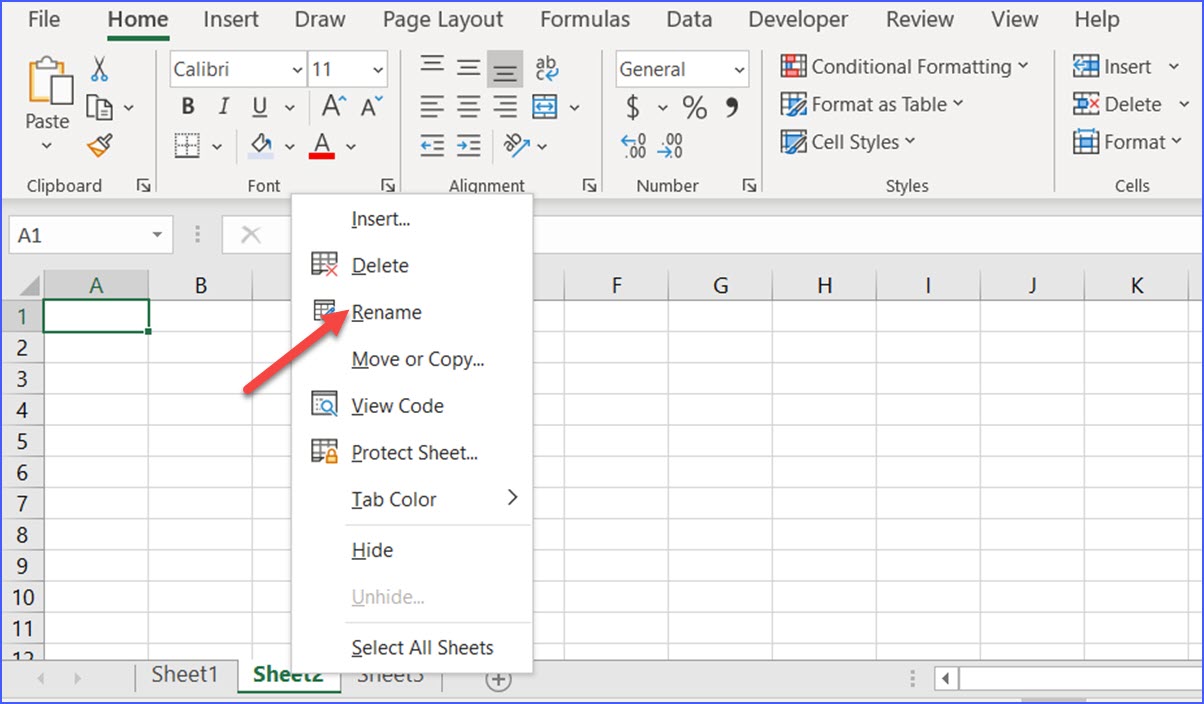Open the Fill Color dropdown arrow
1204x704 pixels.
coord(290,147)
